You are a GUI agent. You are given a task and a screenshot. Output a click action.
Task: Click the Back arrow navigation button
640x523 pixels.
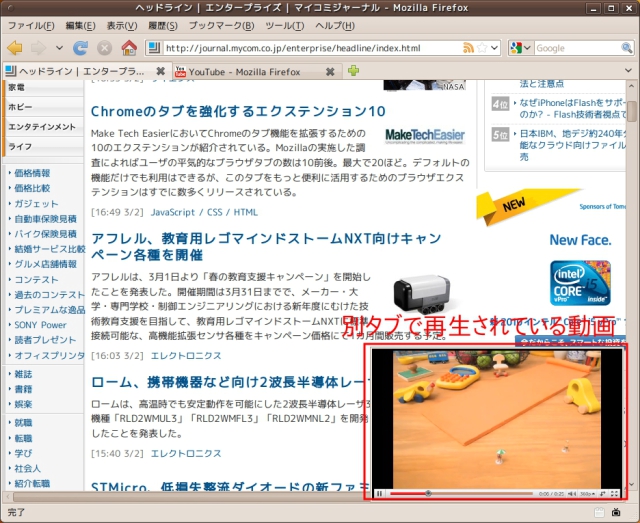point(15,48)
